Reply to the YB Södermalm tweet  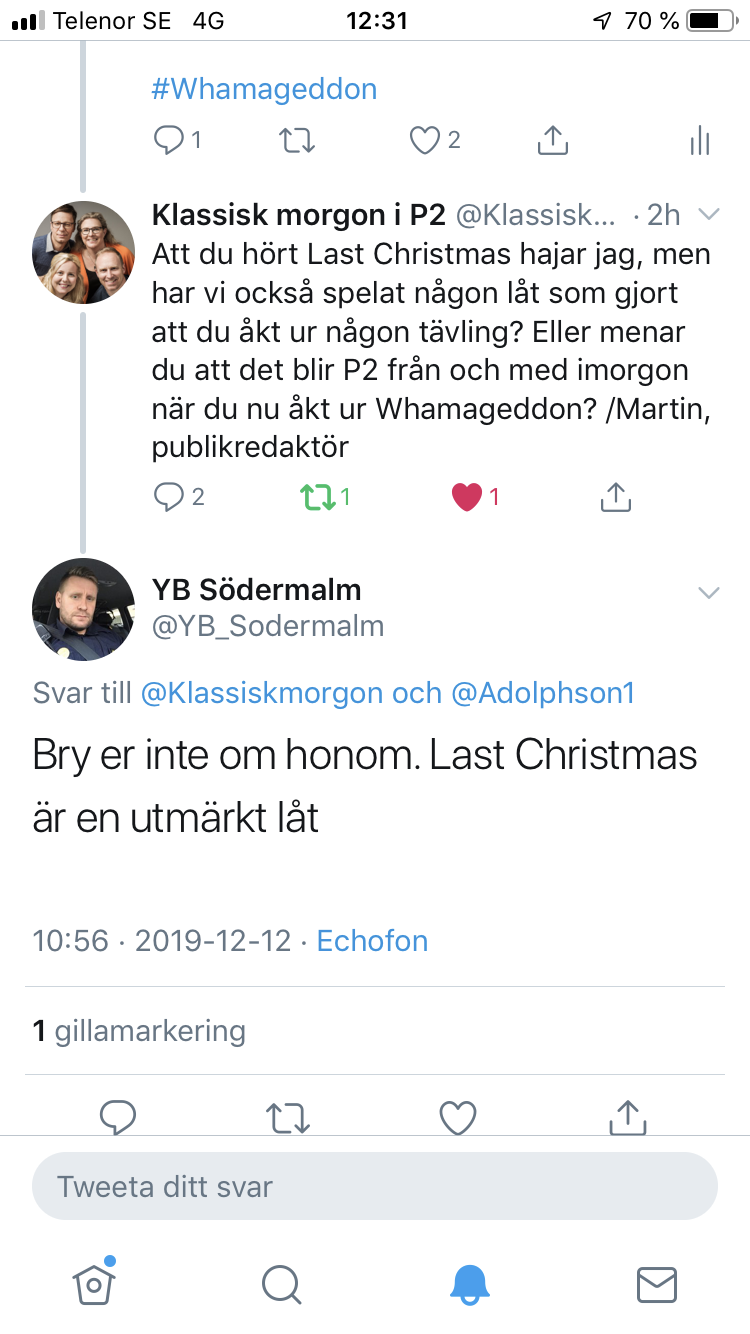pos(118,1117)
